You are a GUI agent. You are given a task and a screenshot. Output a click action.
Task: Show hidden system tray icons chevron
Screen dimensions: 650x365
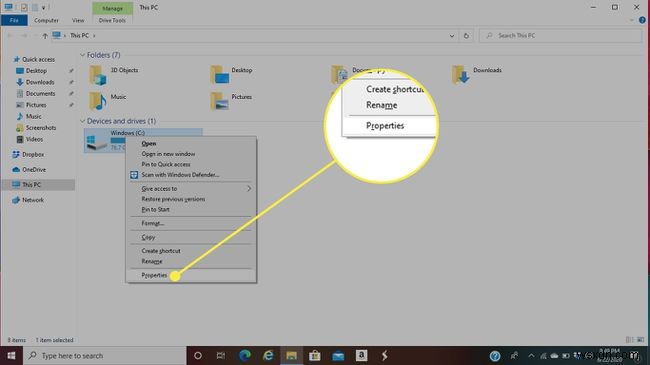(x=531, y=355)
